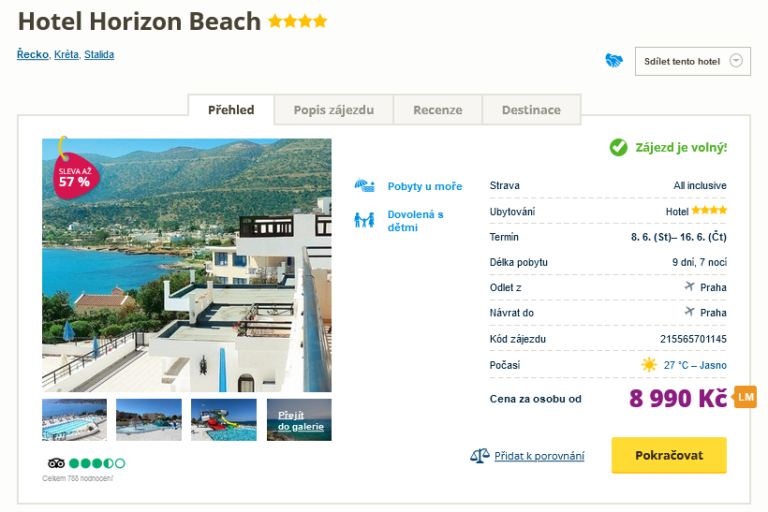Open the 'Recenze' tab
This screenshot has width=768, height=512.
tap(438, 110)
